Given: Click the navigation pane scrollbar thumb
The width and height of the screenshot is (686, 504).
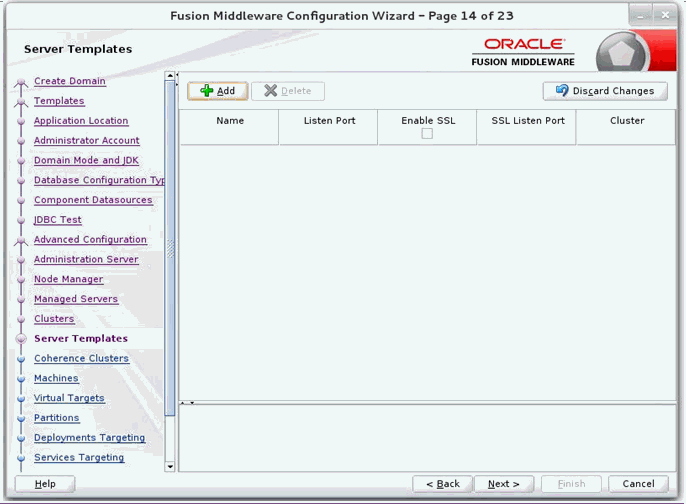Looking at the screenshot, I should coord(170,248).
